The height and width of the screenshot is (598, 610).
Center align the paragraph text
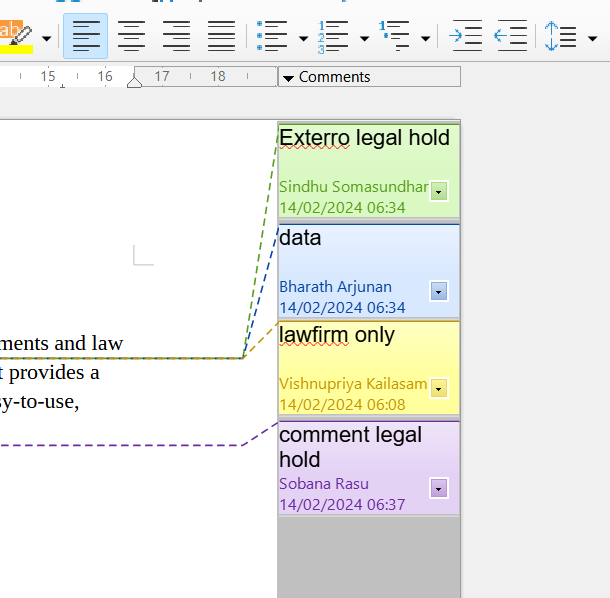131,37
